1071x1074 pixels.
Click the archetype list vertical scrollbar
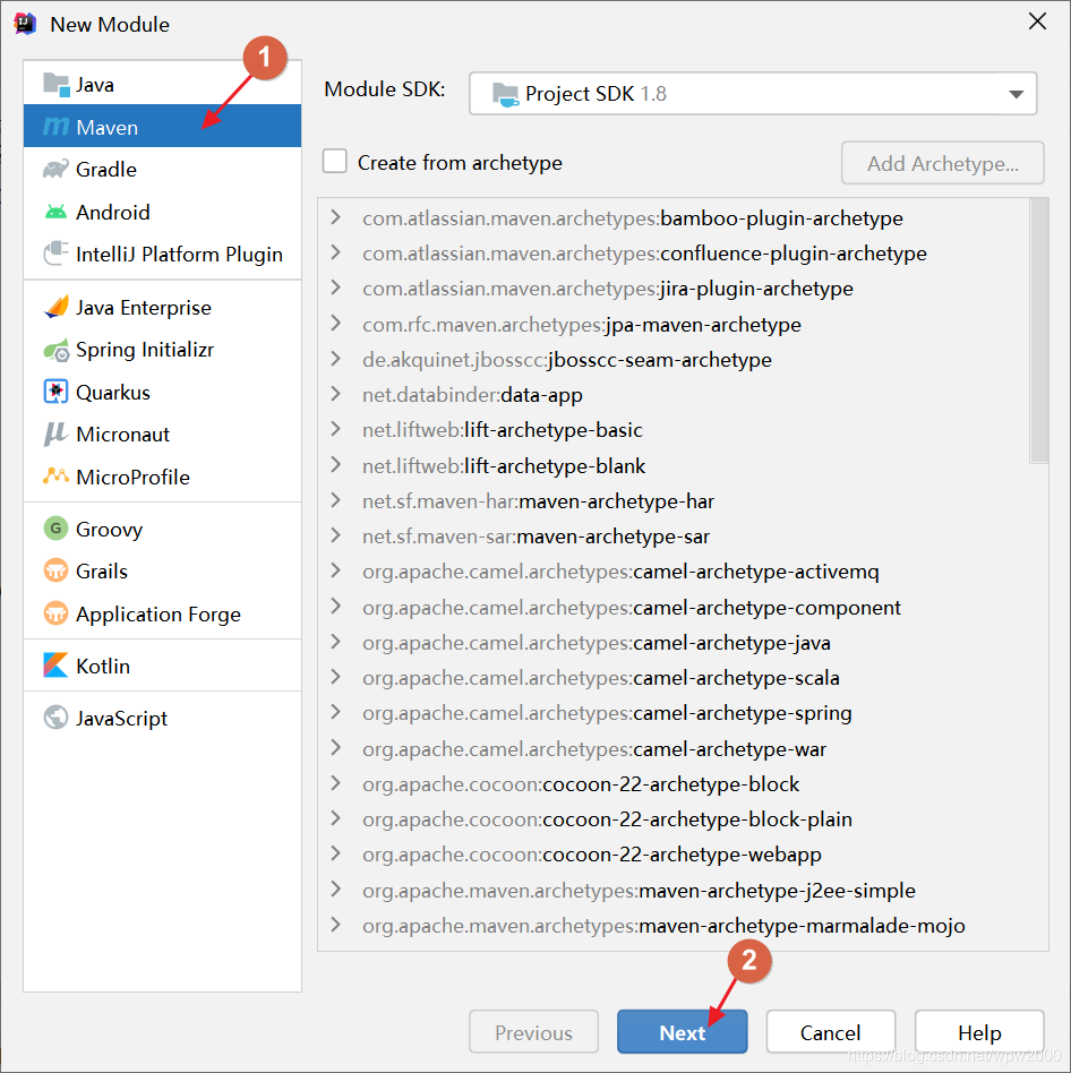pos(1039,330)
